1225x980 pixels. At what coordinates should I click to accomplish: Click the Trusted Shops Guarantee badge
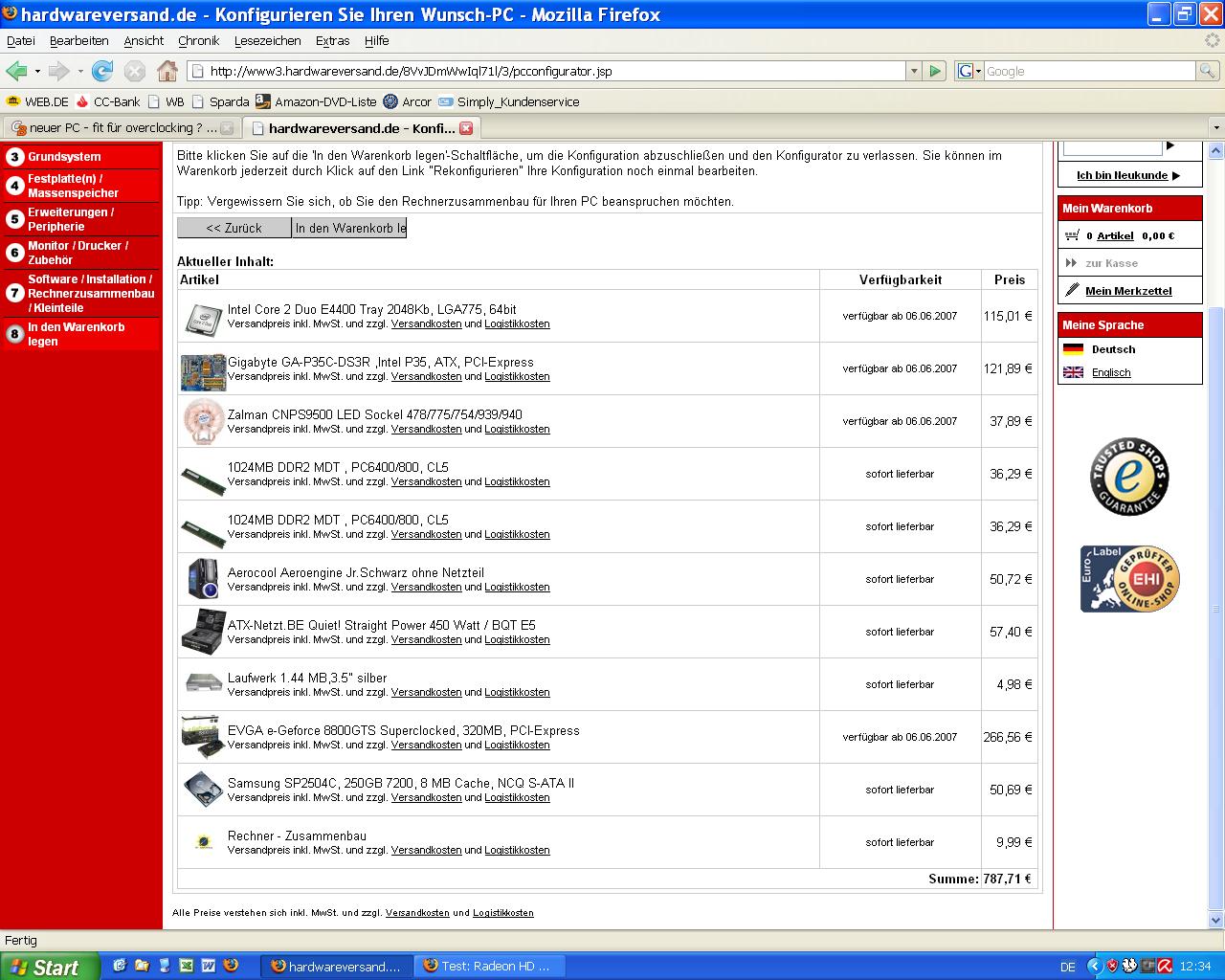point(1129,477)
